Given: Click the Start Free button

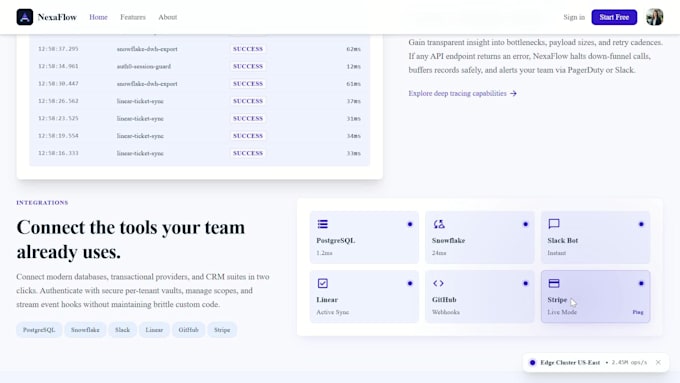Looking at the screenshot, I should tap(614, 17).
